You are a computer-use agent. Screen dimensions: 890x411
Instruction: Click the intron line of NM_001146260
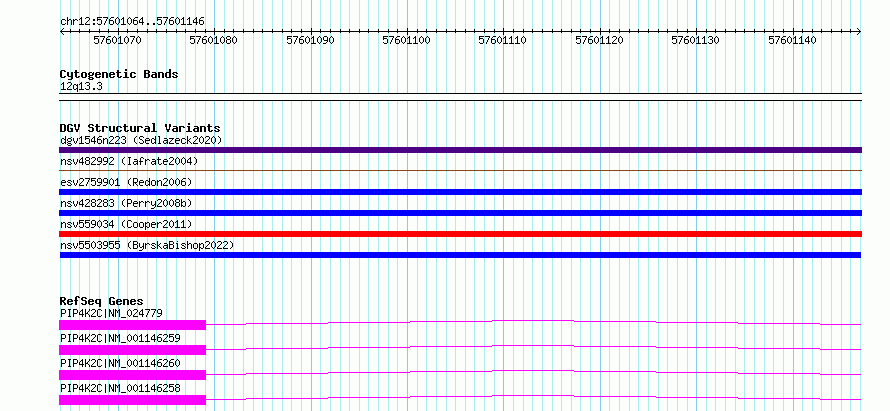tap(534, 371)
